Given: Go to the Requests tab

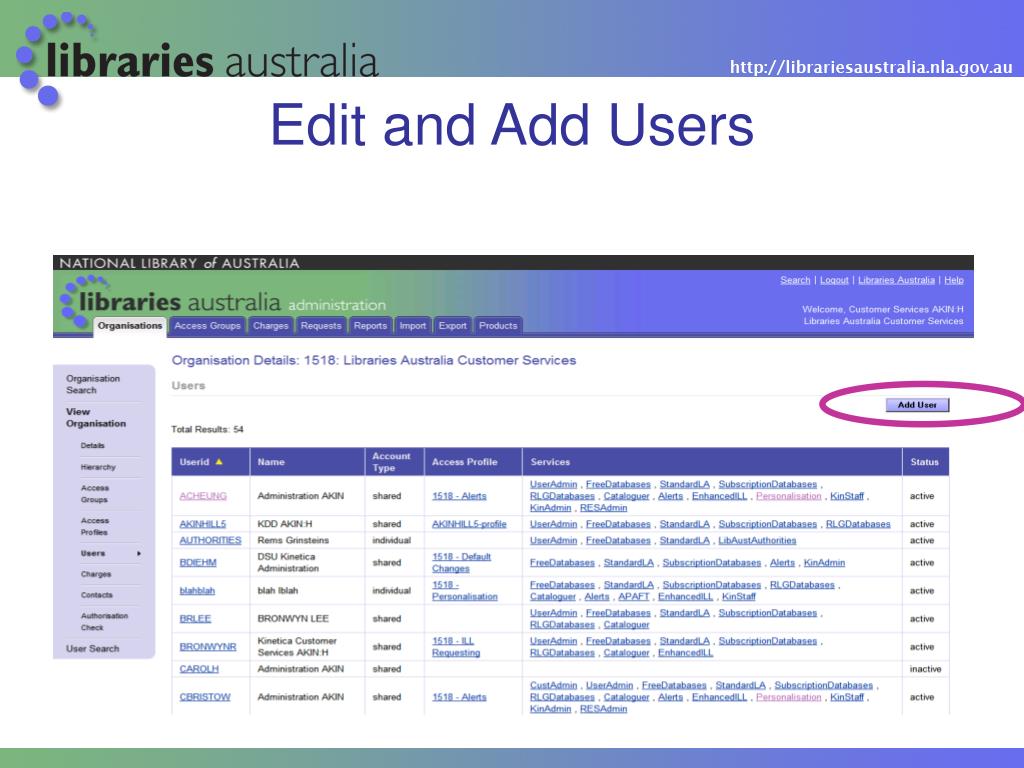Looking at the screenshot, I should [x=321, y=326].
